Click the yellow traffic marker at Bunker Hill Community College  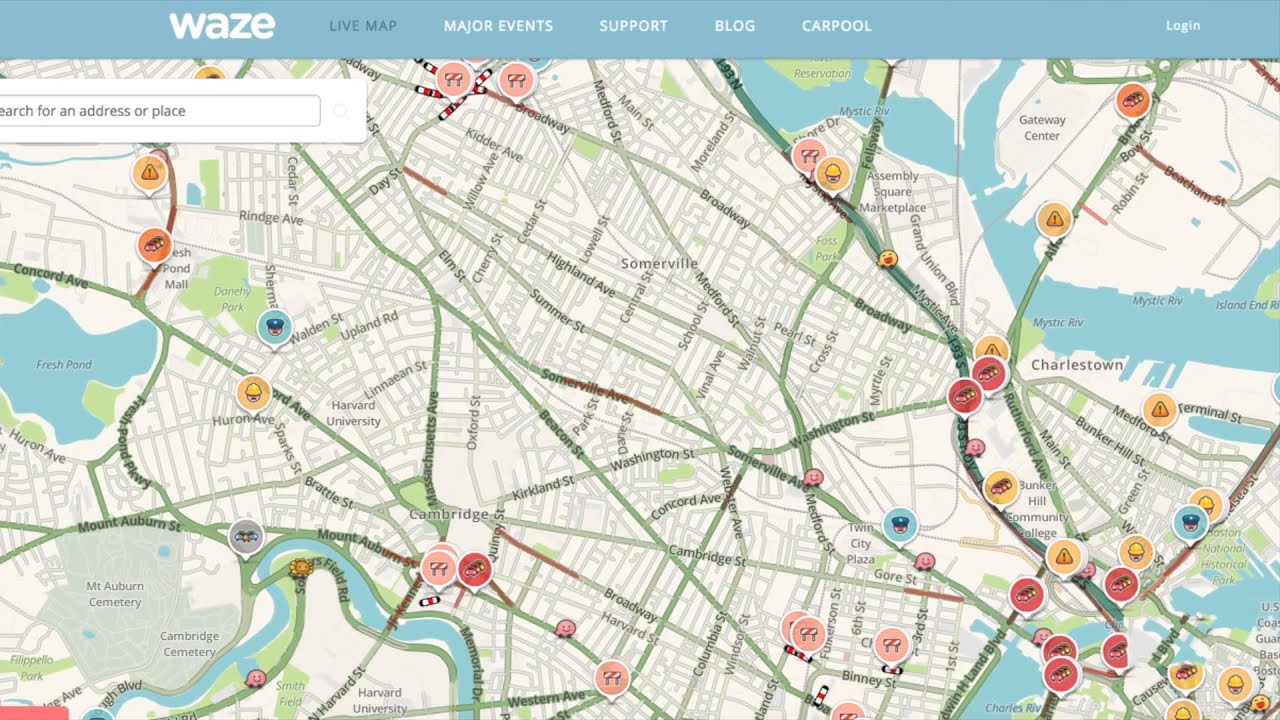[1001, 488]
